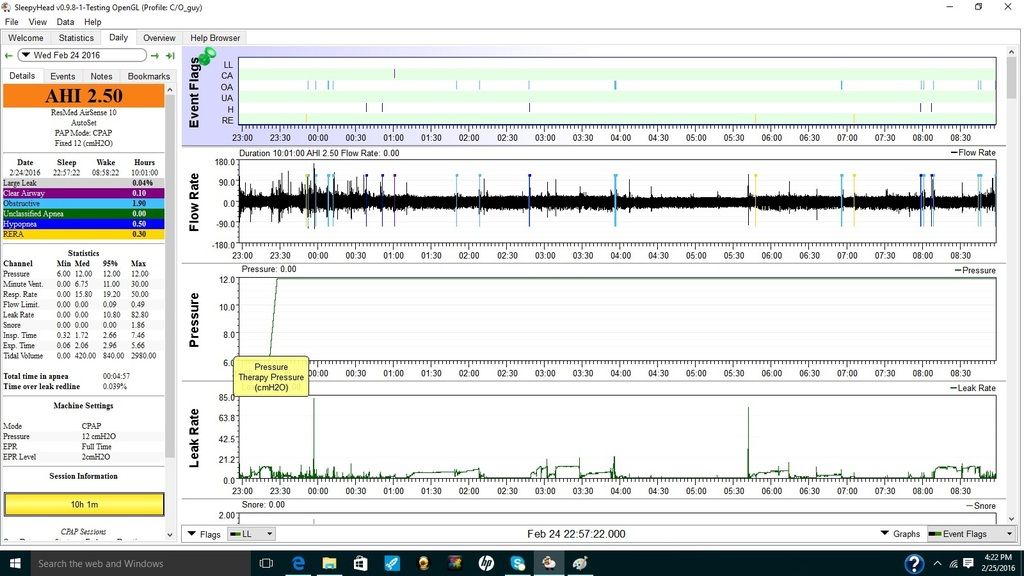This screenshot has width=1024, height=576.
Task: Open the Help menu
Action: point(93,22)
